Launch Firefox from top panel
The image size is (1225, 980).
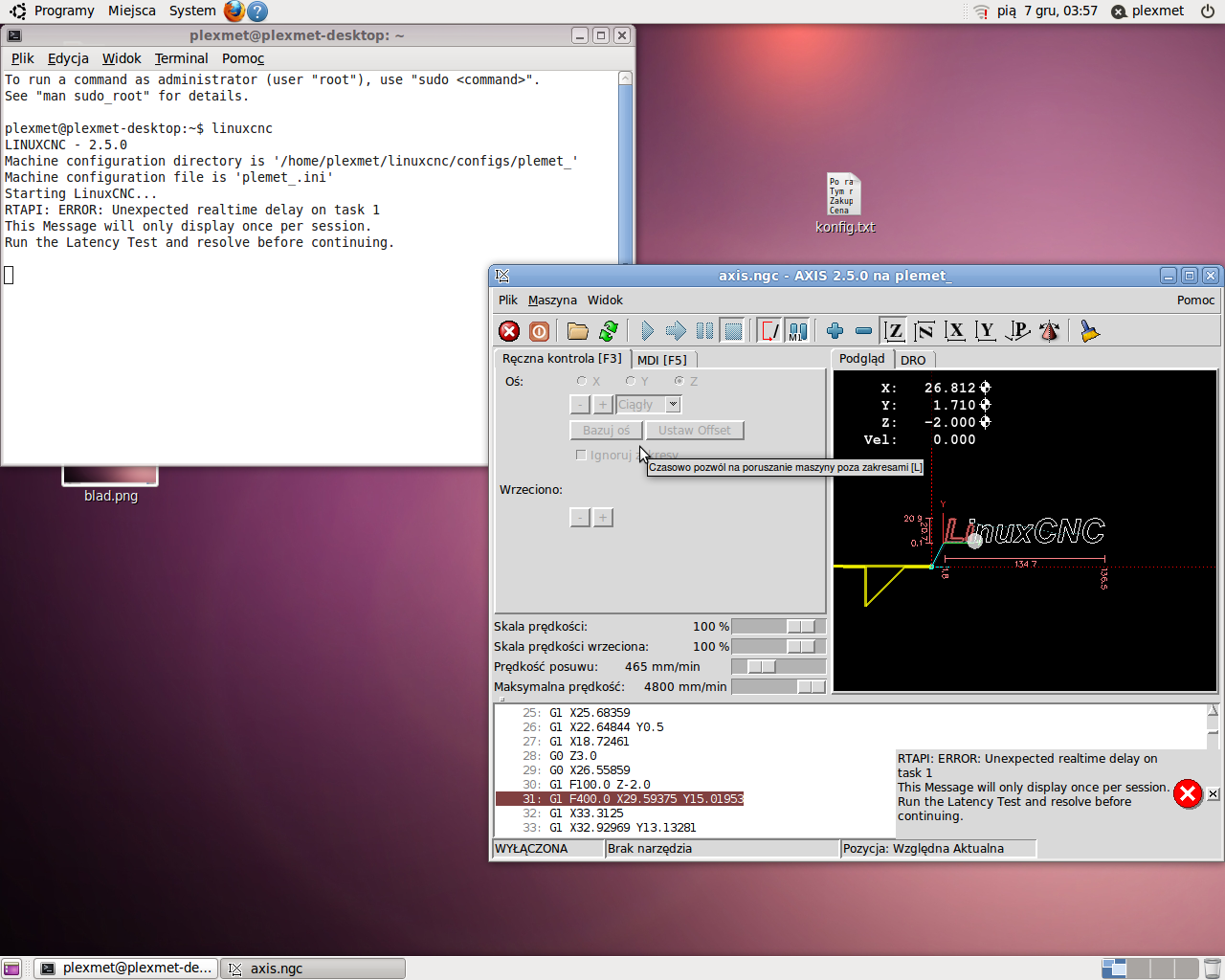[x=234, y=11]
